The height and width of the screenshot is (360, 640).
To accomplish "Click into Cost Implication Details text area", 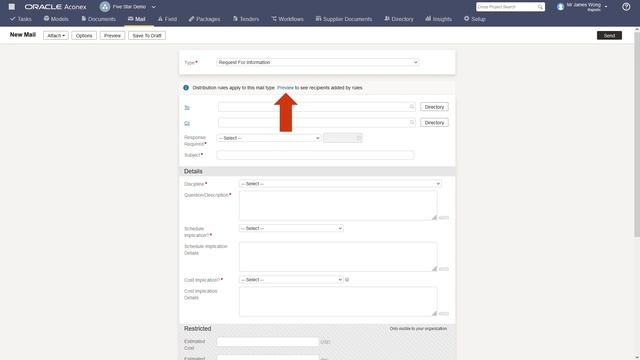I will (338, 301).
